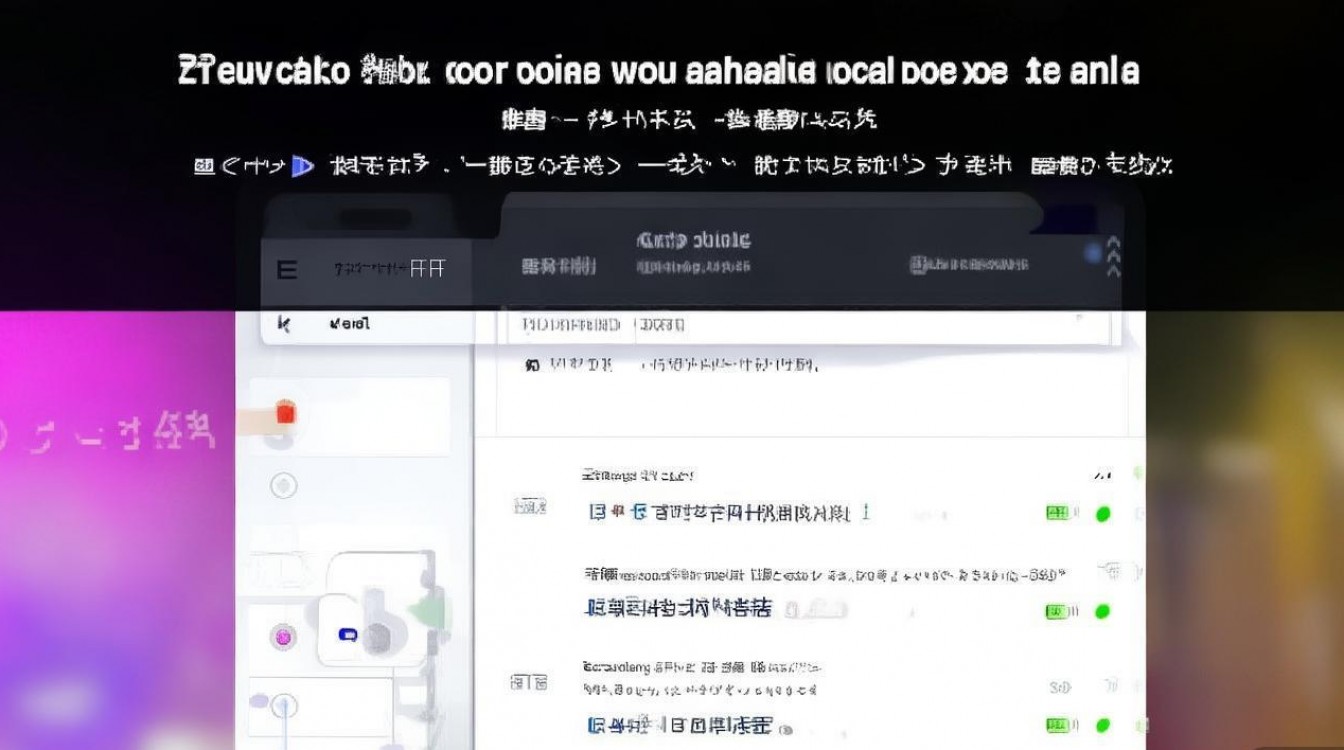Expand the small box icon left of third row
Viewport: 1344px width, 750px height.
point(529,683)
